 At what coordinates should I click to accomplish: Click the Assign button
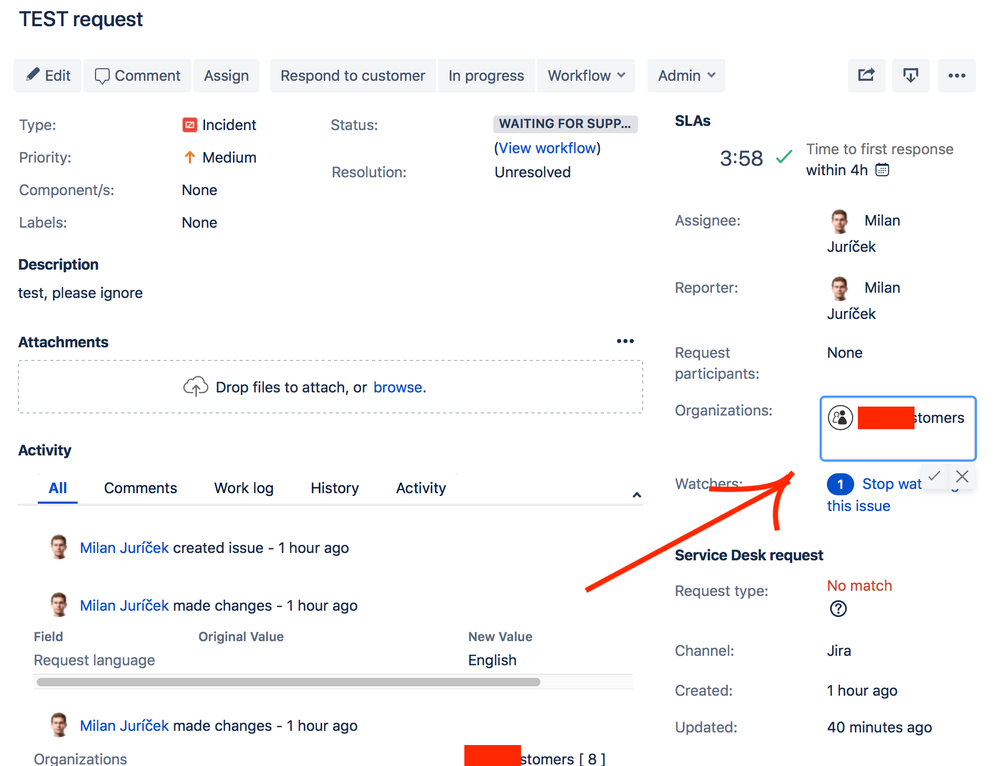coord(226,76)
